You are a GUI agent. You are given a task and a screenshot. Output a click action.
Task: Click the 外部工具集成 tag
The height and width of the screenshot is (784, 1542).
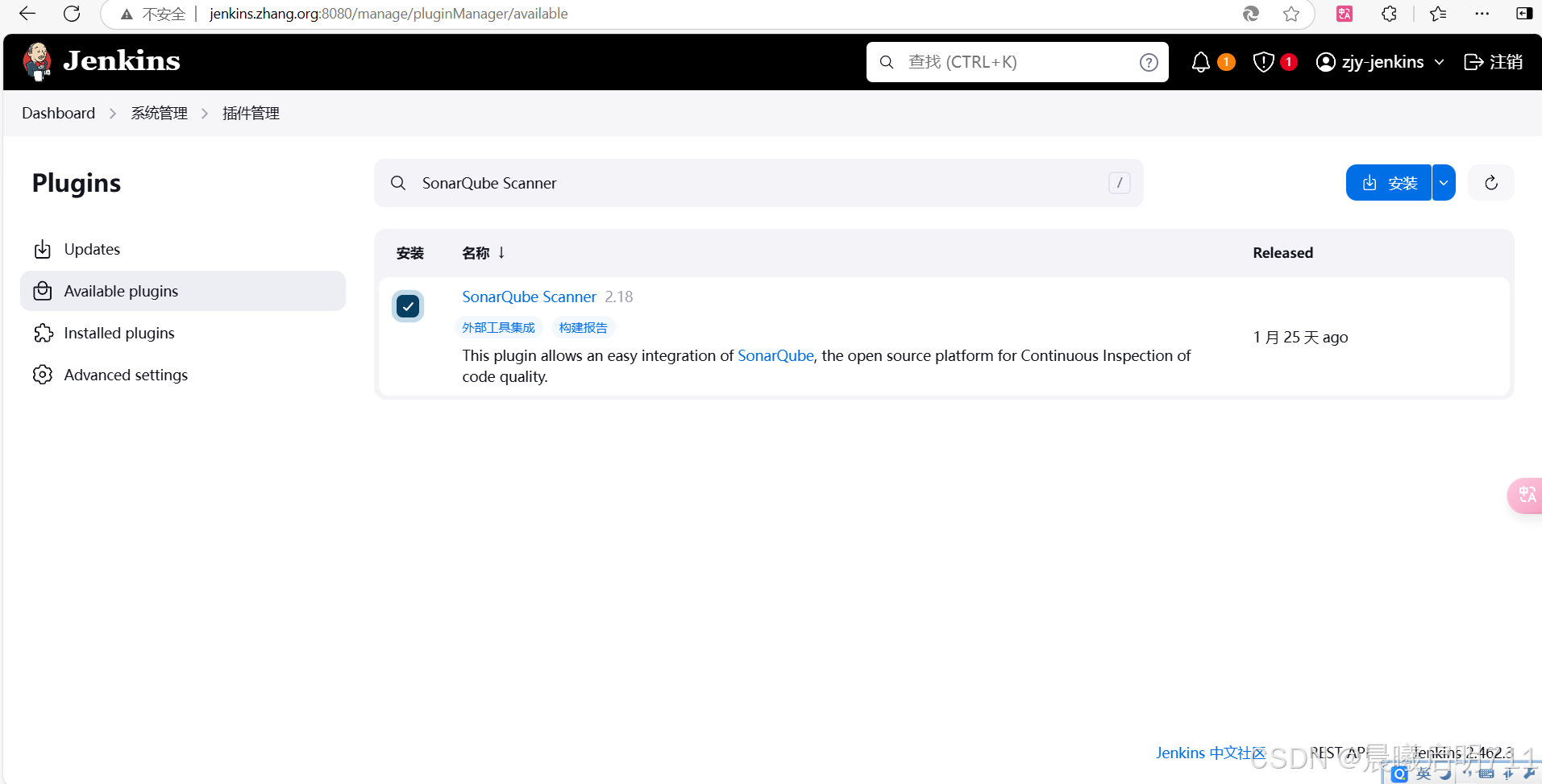pos(498,328)
